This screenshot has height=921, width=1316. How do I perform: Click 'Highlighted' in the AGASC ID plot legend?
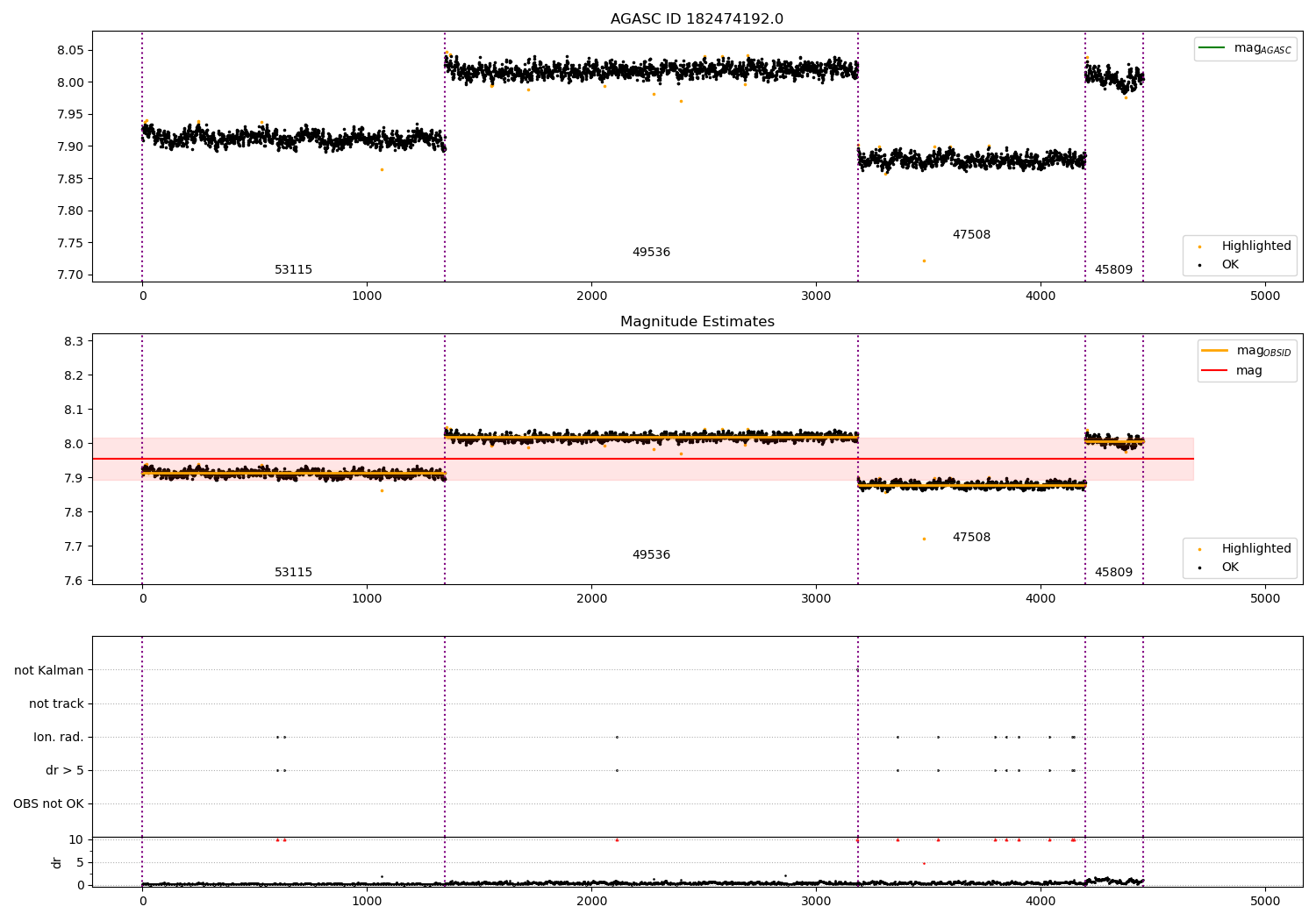point(1247,246)
